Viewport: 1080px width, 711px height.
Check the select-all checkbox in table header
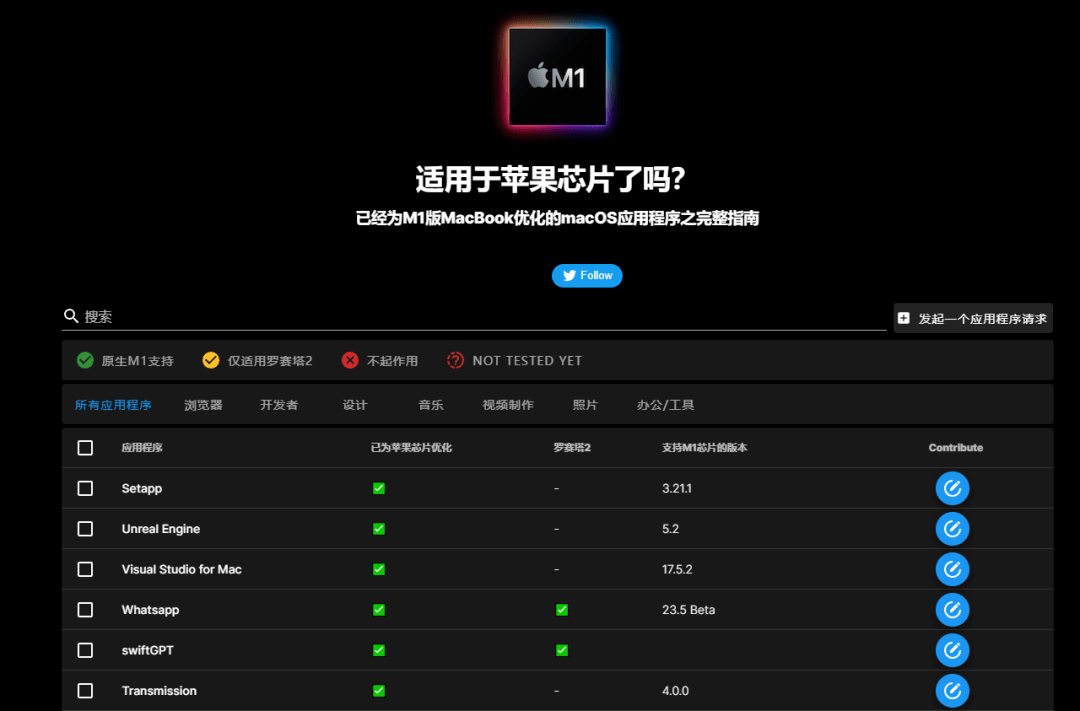click(85, 448)
